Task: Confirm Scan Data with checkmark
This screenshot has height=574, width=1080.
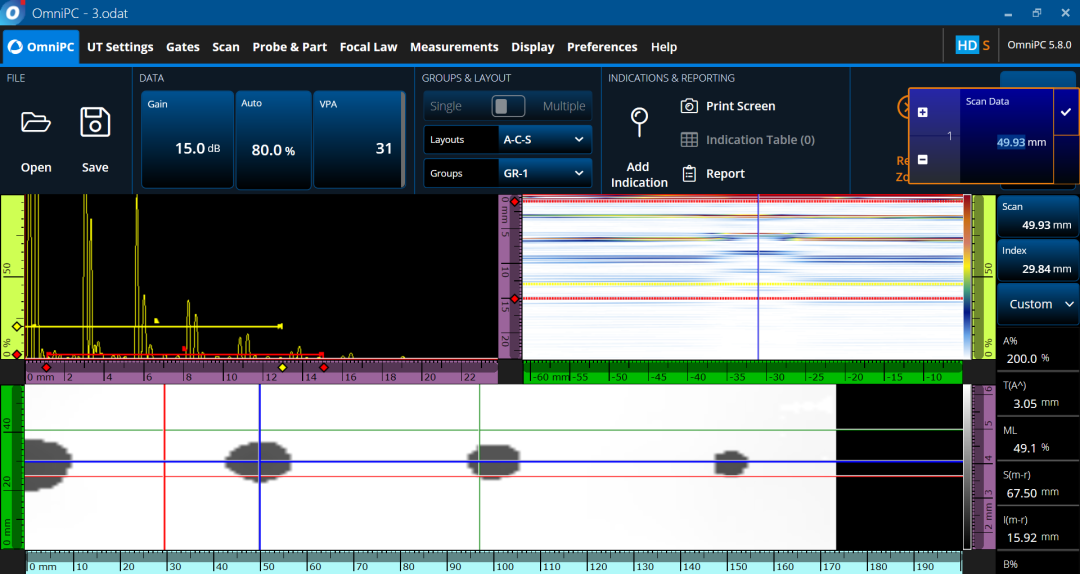Action: click(x=1066, y=112)
